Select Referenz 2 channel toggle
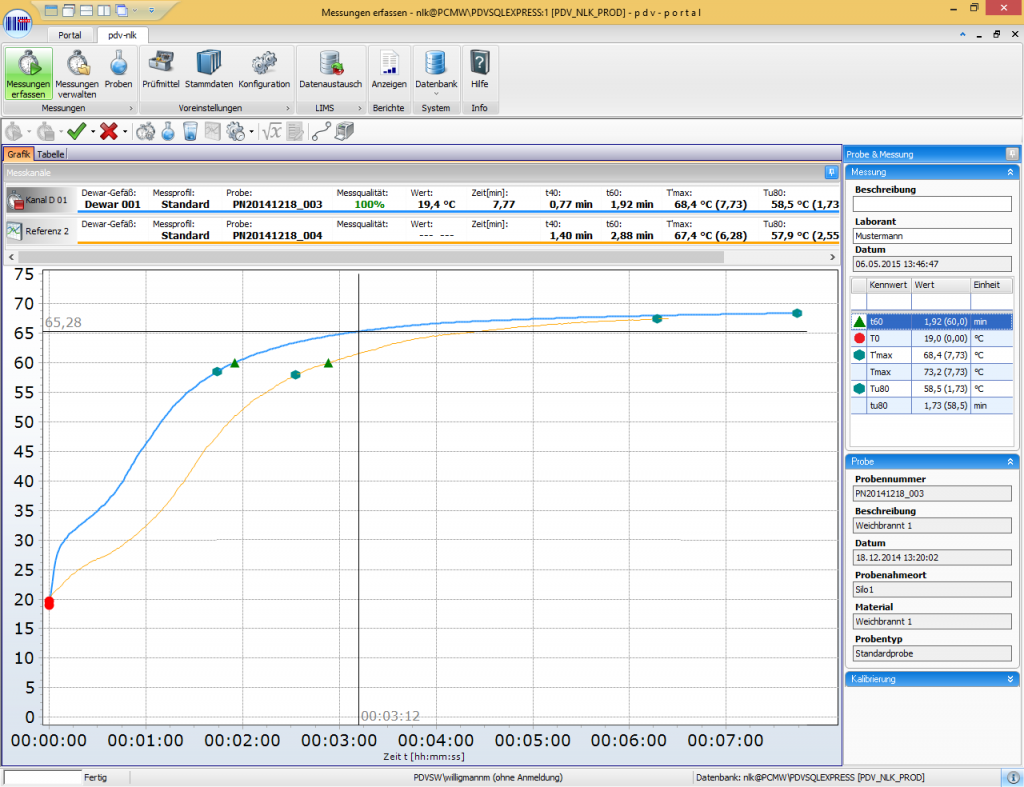 38,231
